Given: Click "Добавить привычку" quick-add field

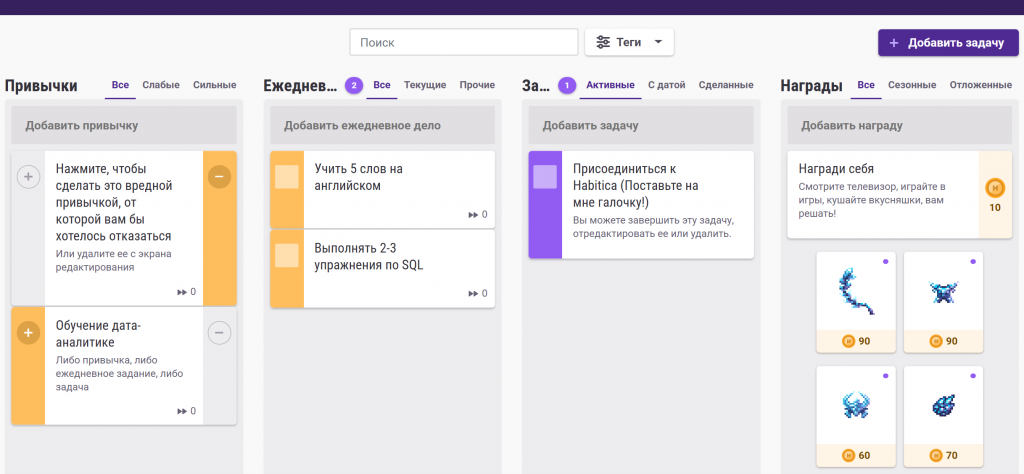Looking at the screenshot, I should [x=124, y=125].
